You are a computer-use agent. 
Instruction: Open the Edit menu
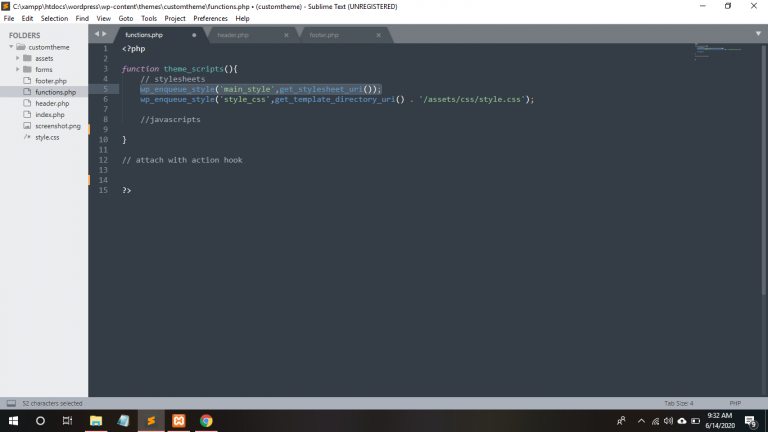coord(27,19)
